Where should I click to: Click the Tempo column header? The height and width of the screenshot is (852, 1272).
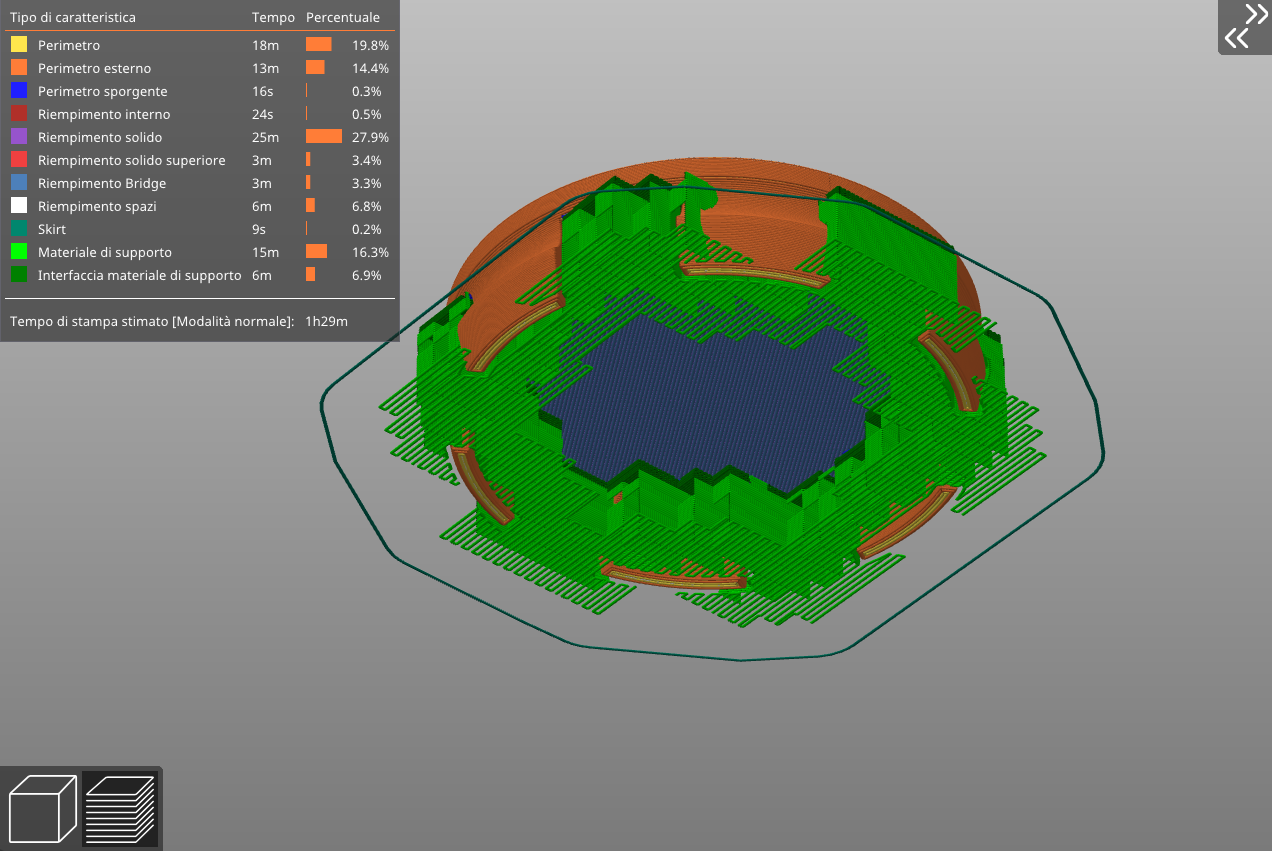[273, 18]
